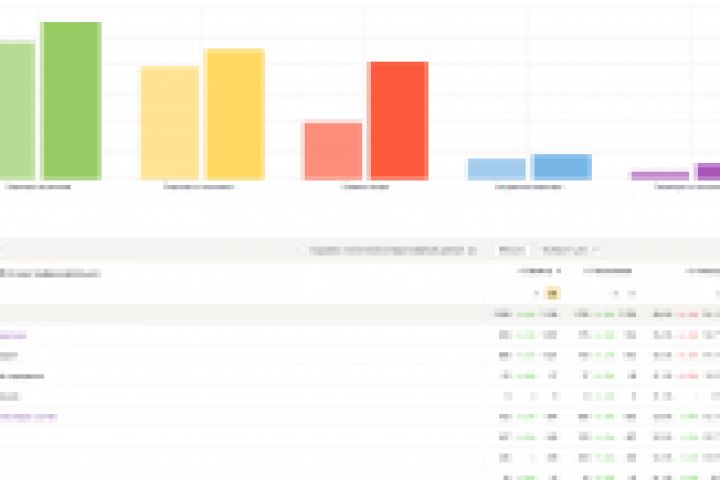720x480 pixels.
Task: Select the light blue chart bar
Action: 496,169
